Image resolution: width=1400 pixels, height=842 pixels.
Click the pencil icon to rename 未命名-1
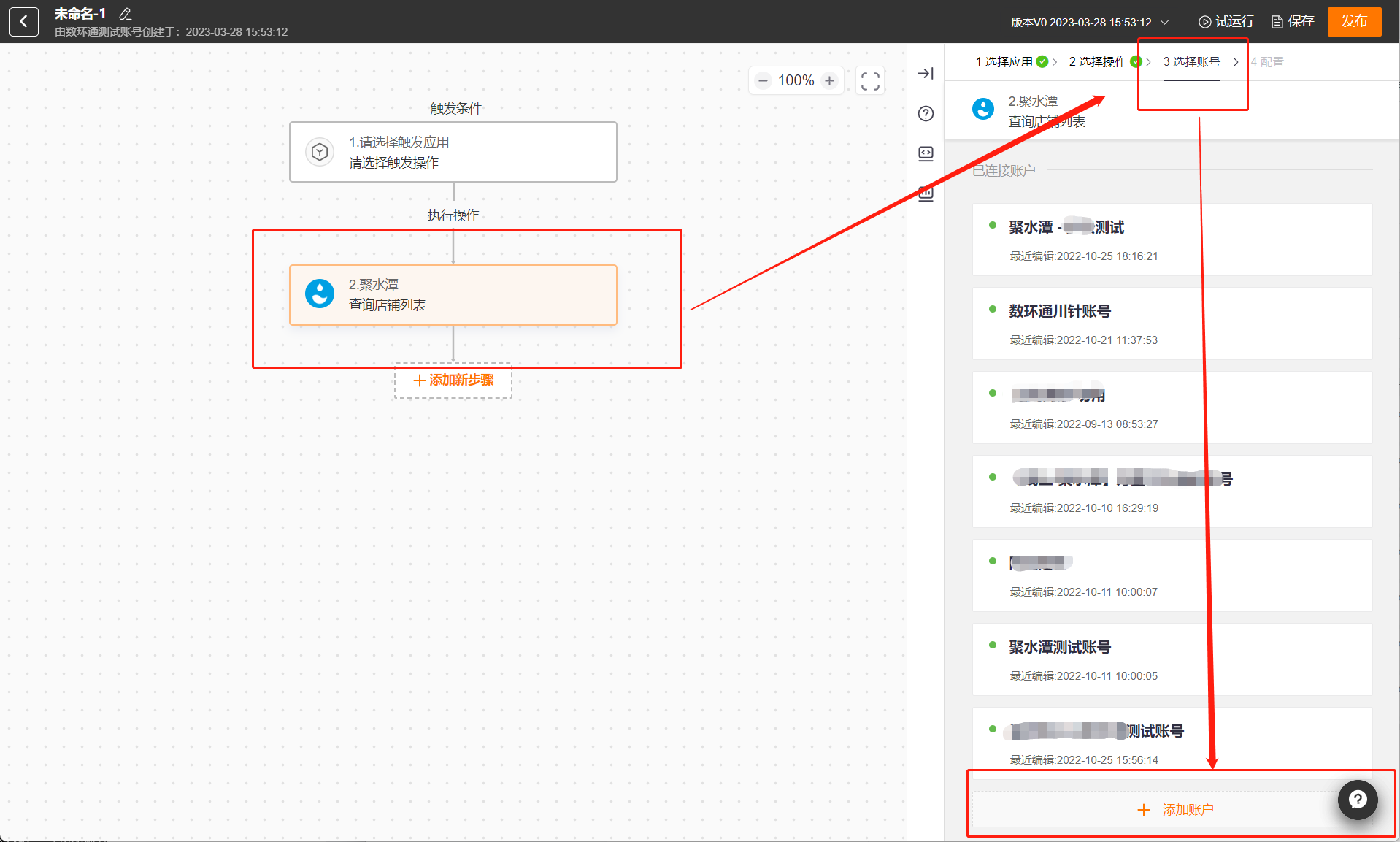(125, 14)
